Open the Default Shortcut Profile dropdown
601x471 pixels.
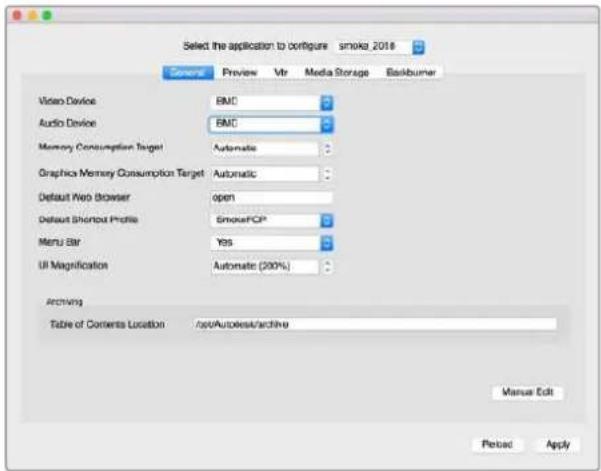tap(272, 220)
